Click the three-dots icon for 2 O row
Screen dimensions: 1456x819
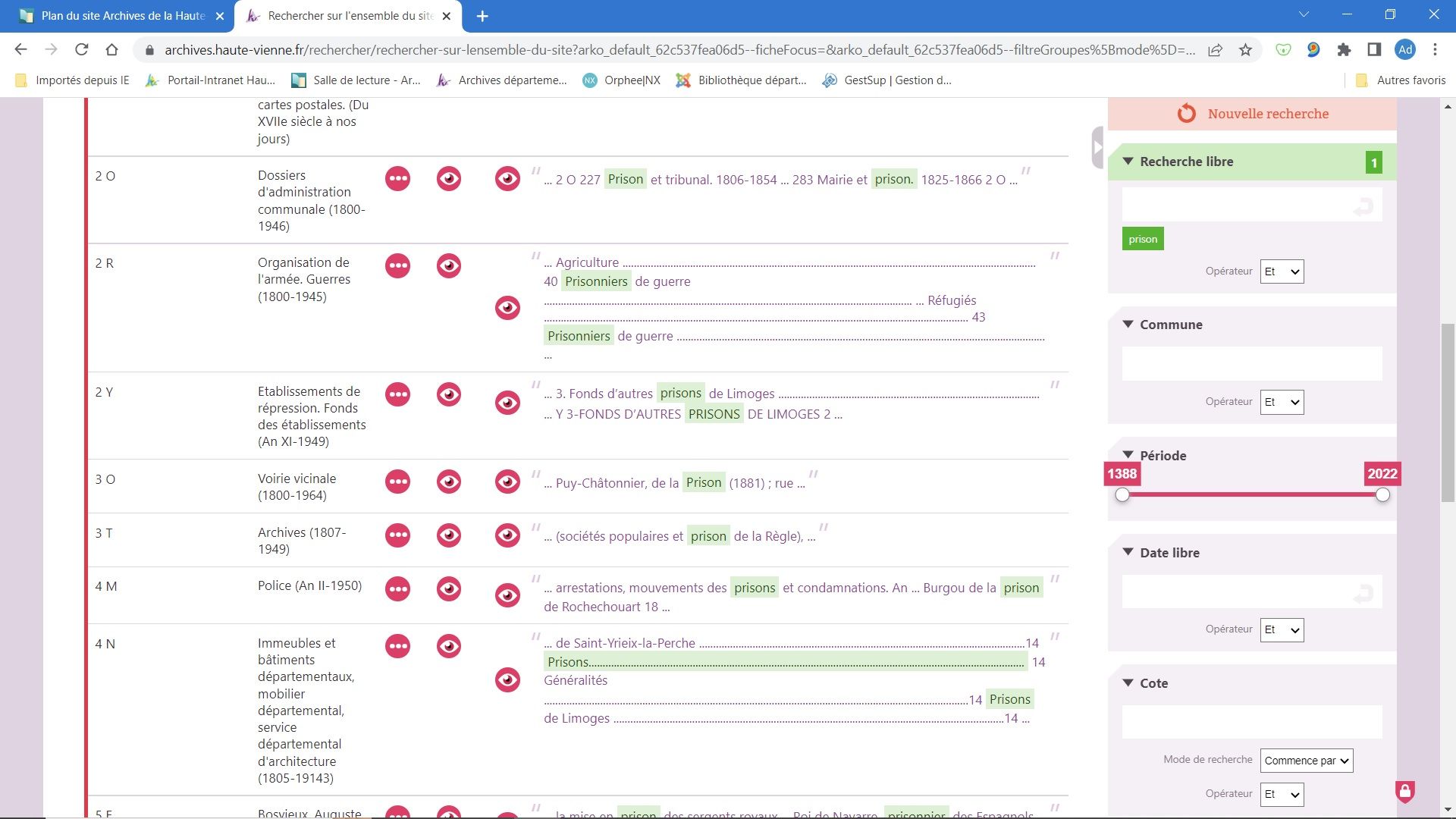click(x=397, y=179)
